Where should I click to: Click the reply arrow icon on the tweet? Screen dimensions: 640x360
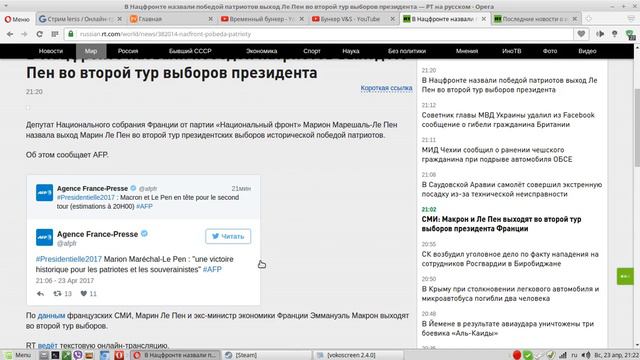40,293
